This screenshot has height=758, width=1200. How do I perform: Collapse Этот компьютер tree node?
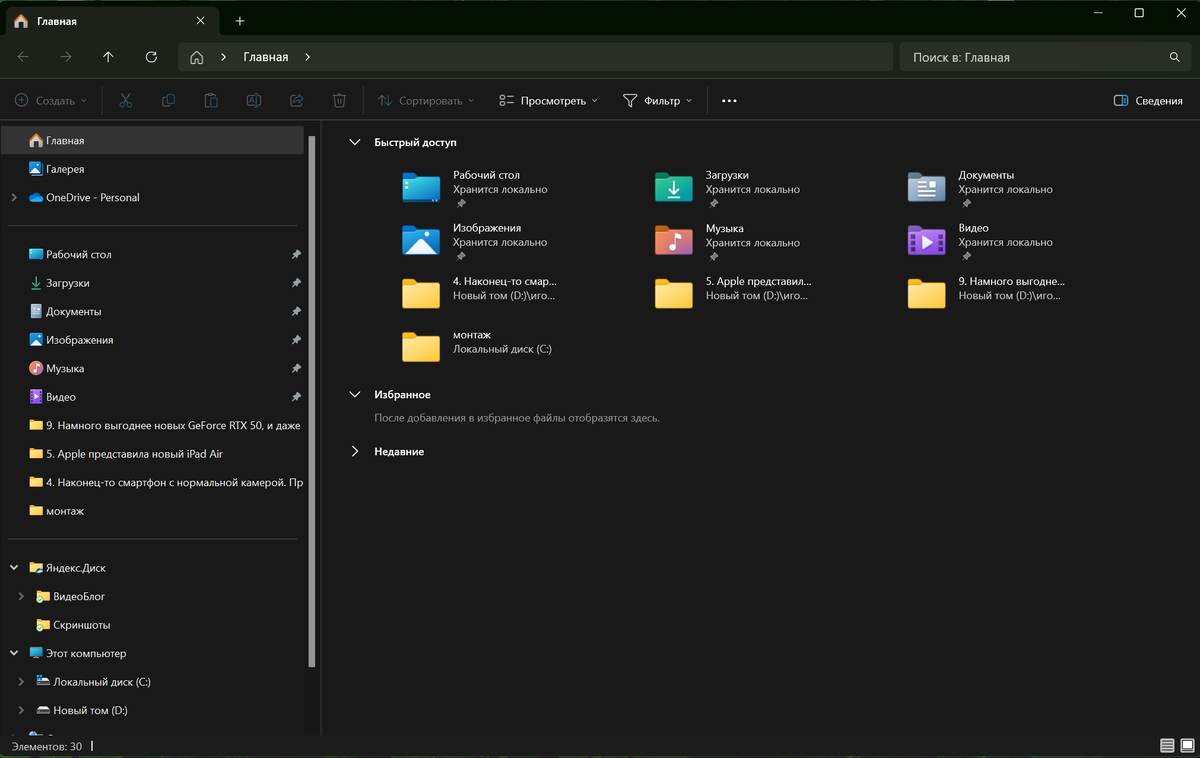[14, 654]
